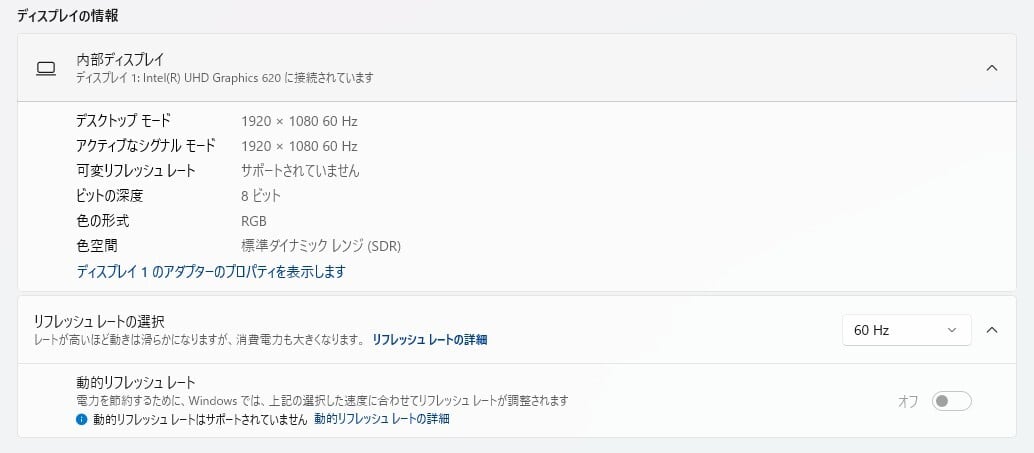Toggle the 動的リフレッシュ レート switch
The width and height of the screenshot is (1034, 453).
[951, 401]
